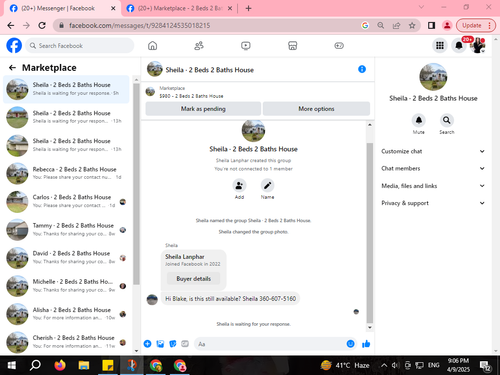
Task: Open Alisha - 2 Beds 2 Baths House chat
Action: [x=66, y=314]
